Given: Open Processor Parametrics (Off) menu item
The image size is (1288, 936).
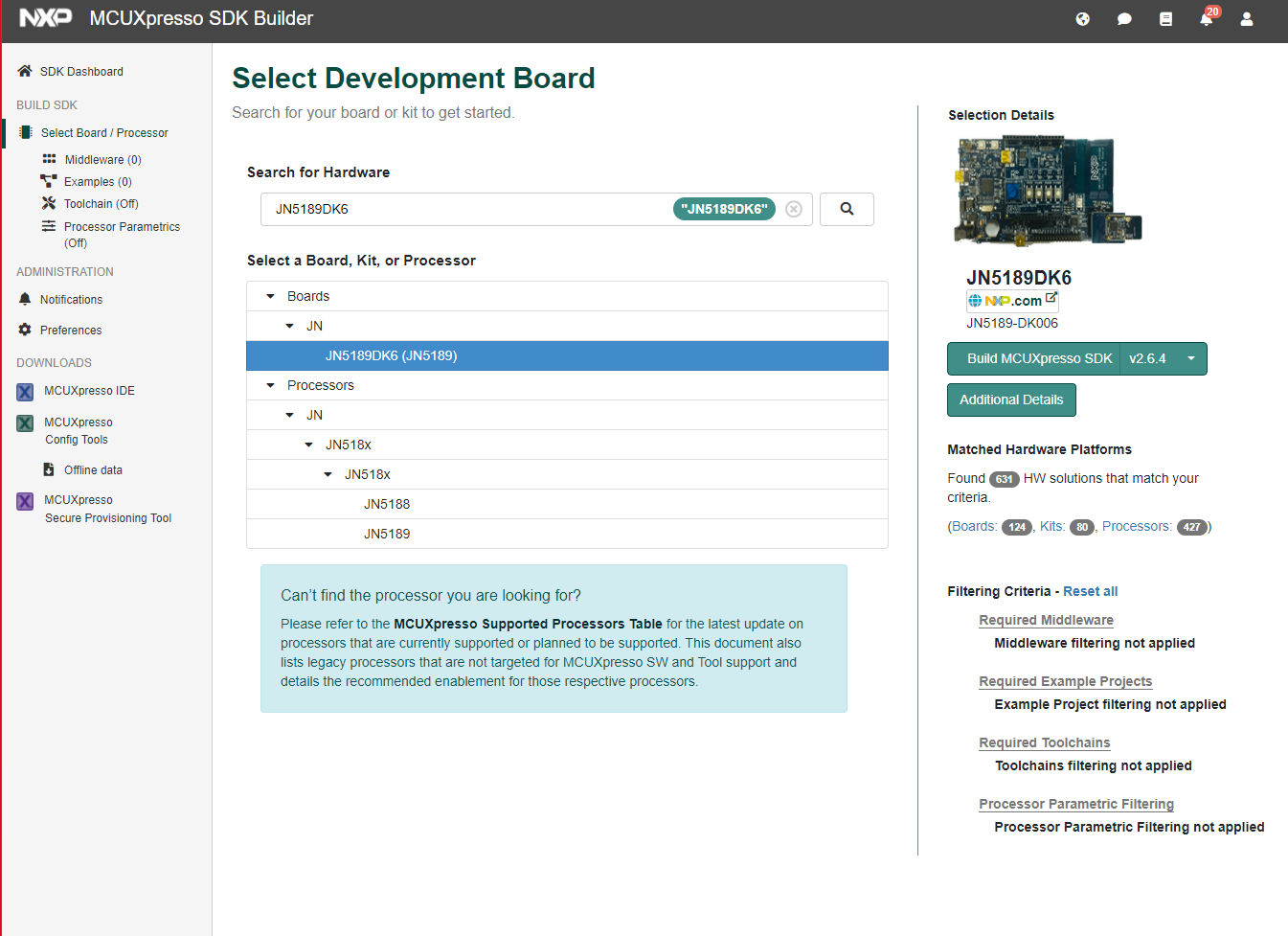Looking at the screenshot, I should (122, 235).
